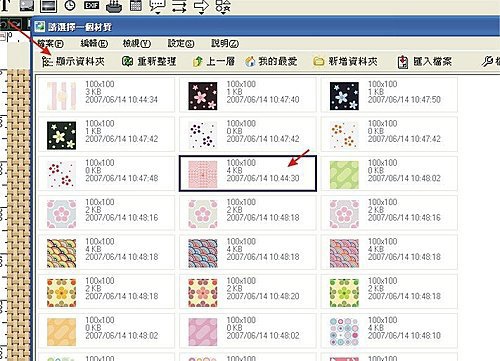500x361 pixels.
Task: Select pink-purple wave pattern texture
Action: click(389, 252)
